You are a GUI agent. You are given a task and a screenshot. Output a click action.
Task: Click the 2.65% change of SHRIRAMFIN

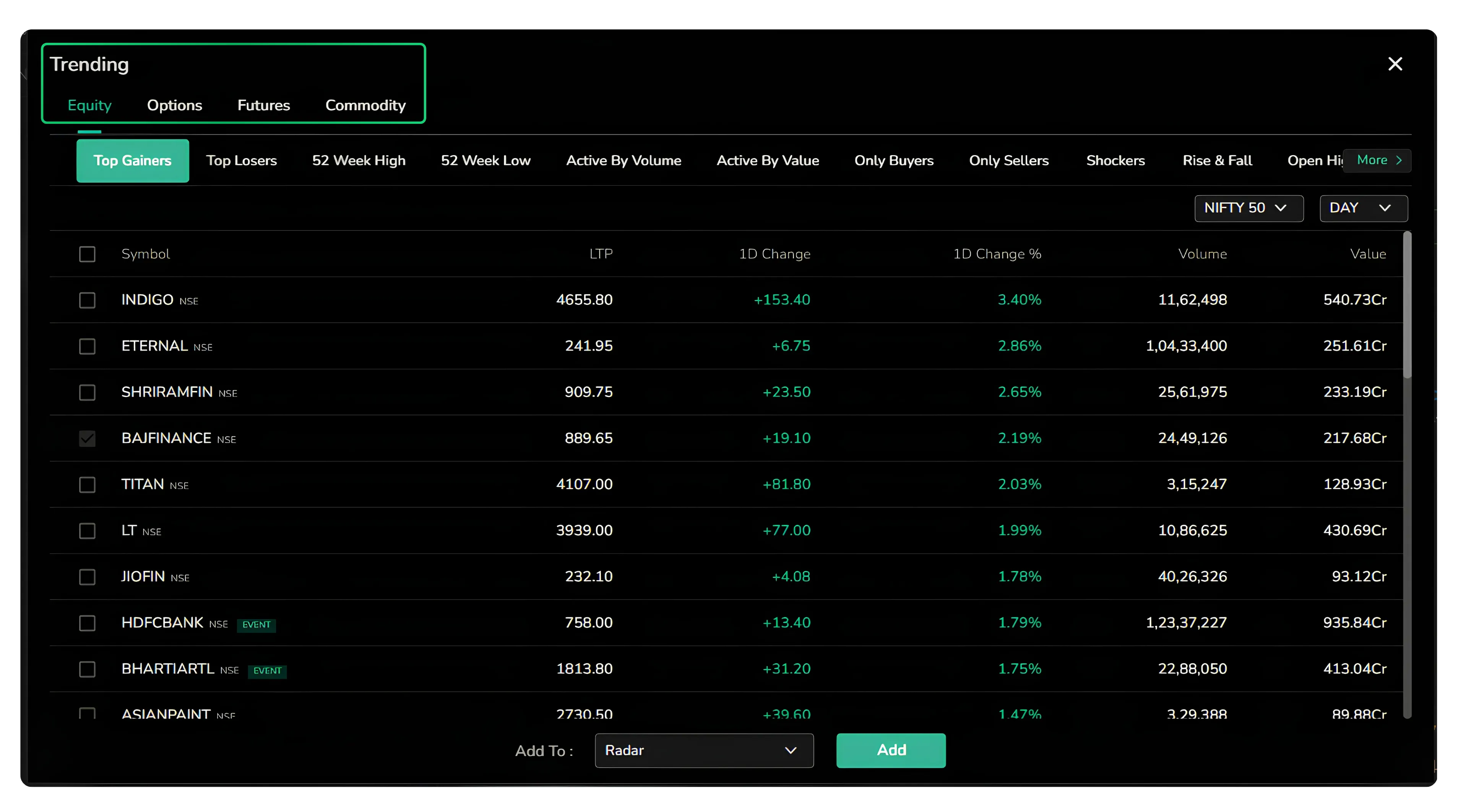[x=1020, y=392]
